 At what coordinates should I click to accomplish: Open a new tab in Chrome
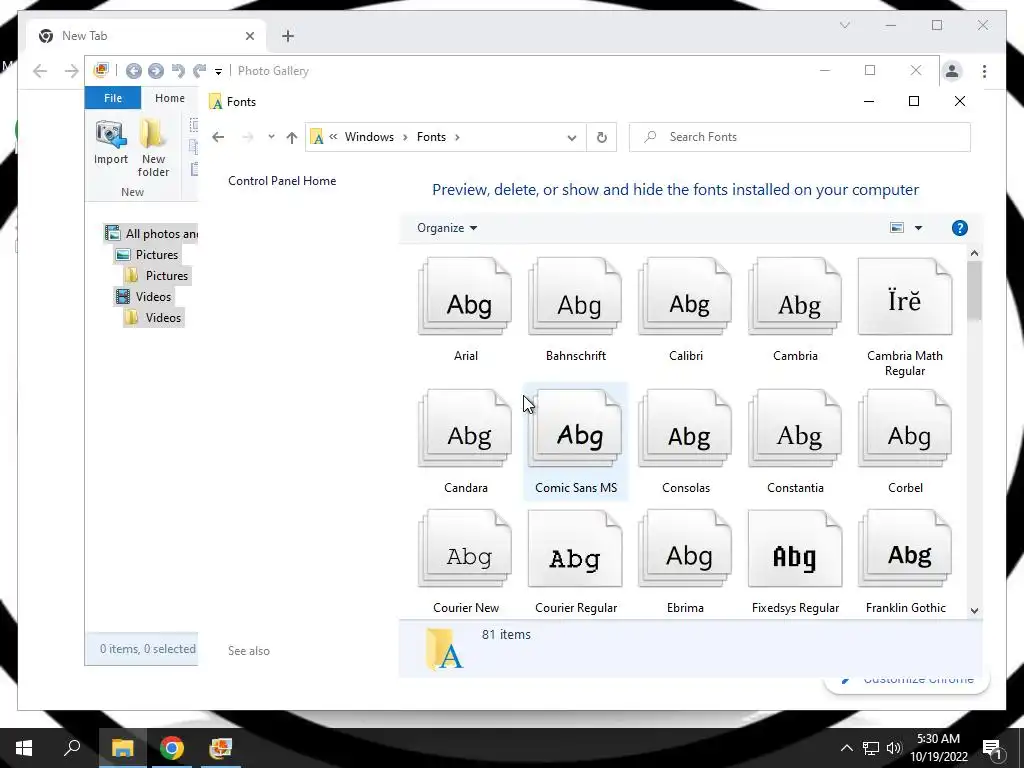coord(287,36)
